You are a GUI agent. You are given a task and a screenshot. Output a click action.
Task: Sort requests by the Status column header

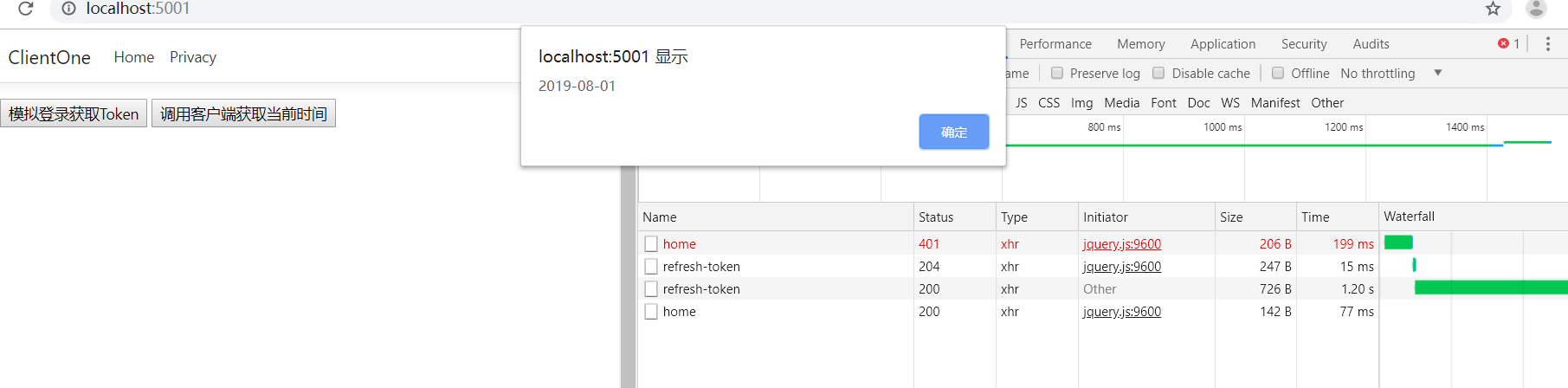936,217
